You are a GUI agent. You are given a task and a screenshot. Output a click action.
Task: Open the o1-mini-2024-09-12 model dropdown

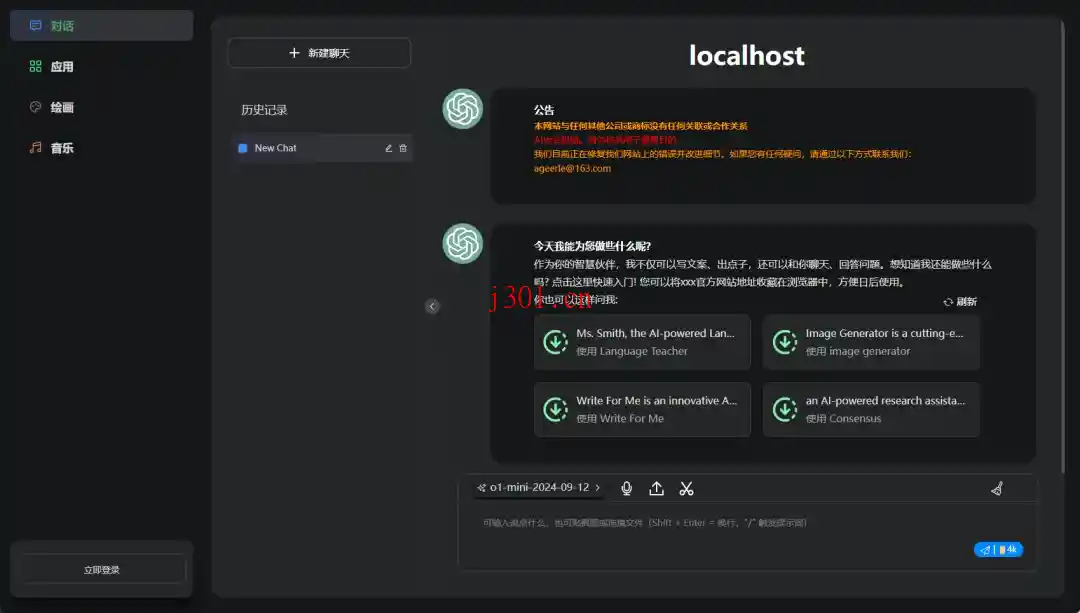(536, 488)
